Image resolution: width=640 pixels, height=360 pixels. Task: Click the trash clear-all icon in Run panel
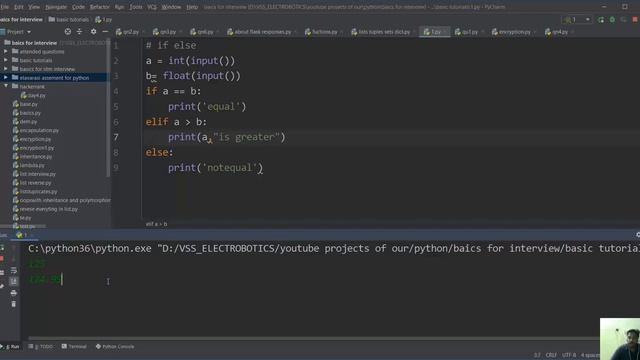[x=13, y=304]
